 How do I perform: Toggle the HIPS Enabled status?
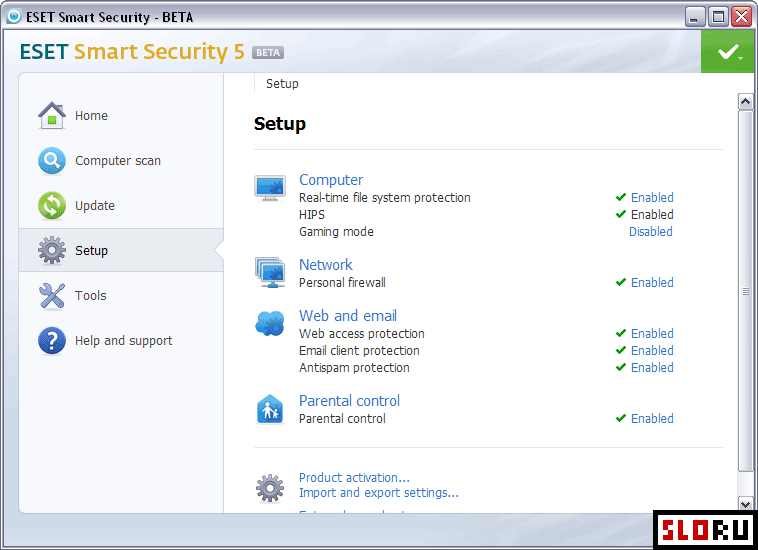tap(652, 214)
